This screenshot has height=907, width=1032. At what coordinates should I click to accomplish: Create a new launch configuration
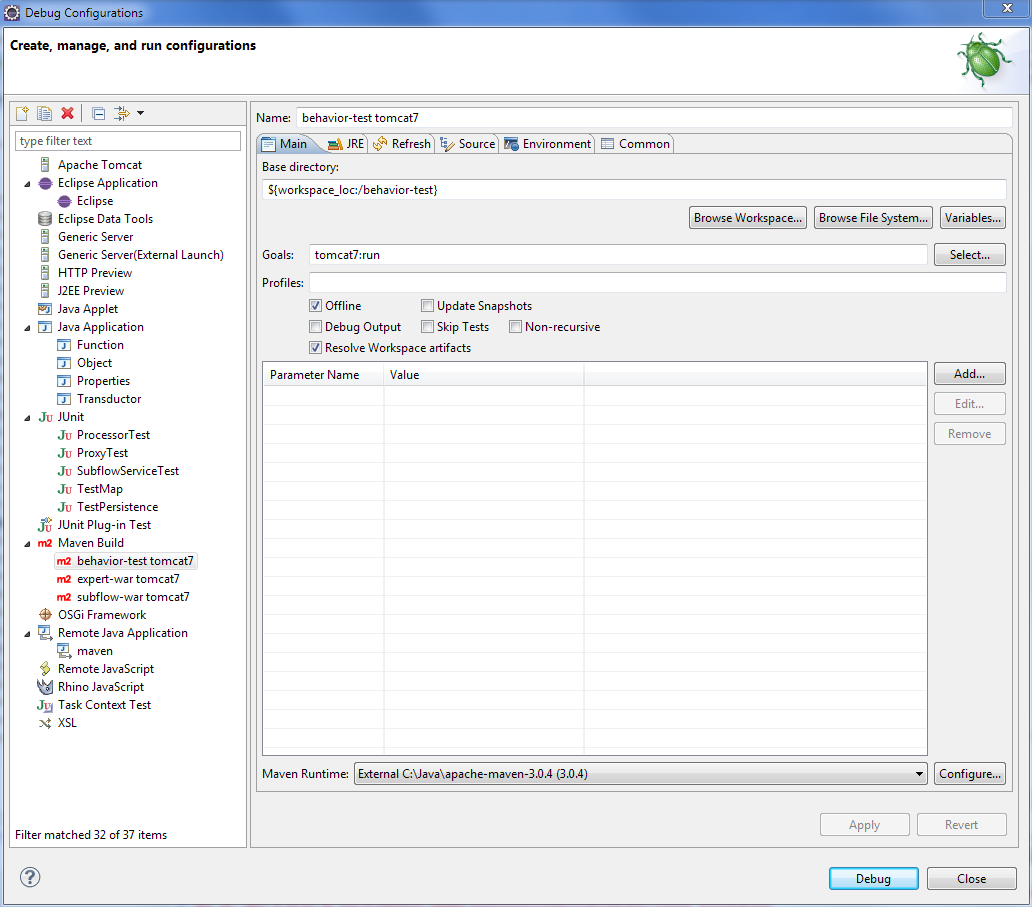22,113
